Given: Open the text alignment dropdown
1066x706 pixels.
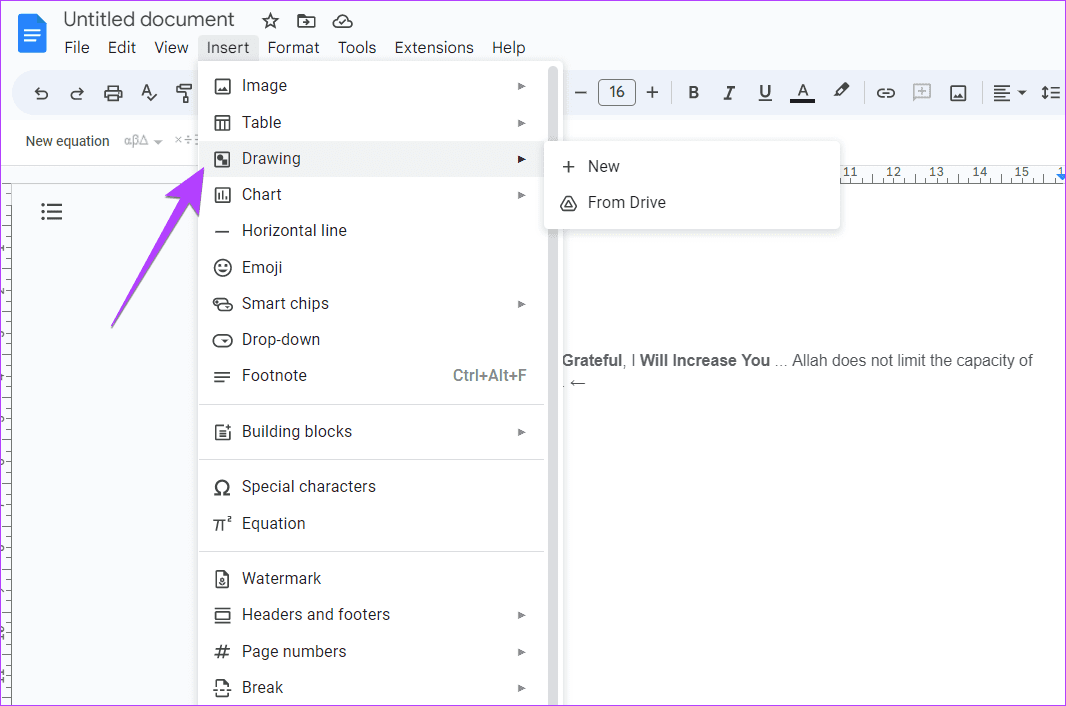Looking at the screenshot, I should pyautogui.click(x=1009, y=93).
